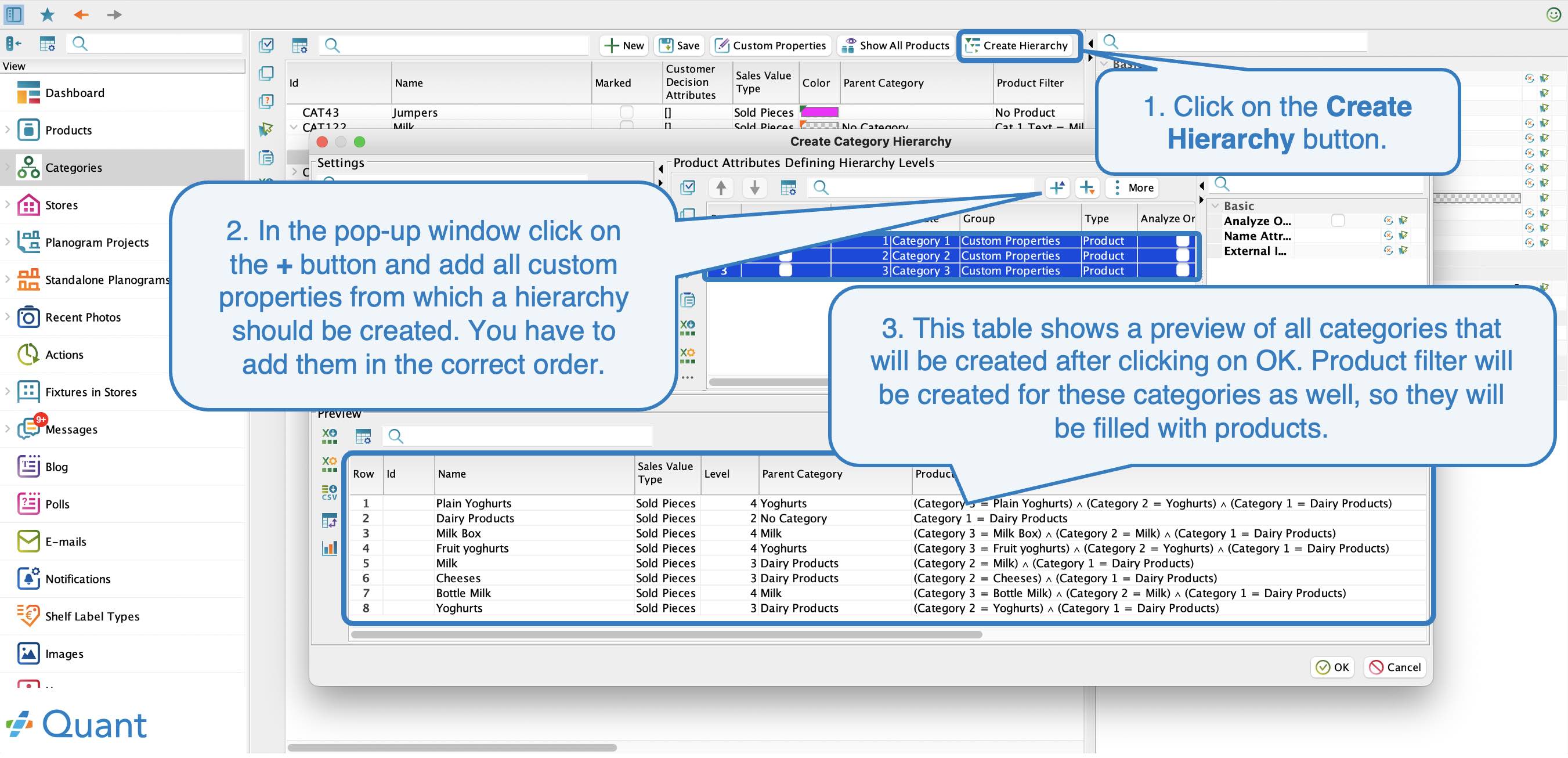Click select-all checkmark icon in Categories toolbar
Viewport: 1568px width, 758px height.
click(x=266, y=45)
